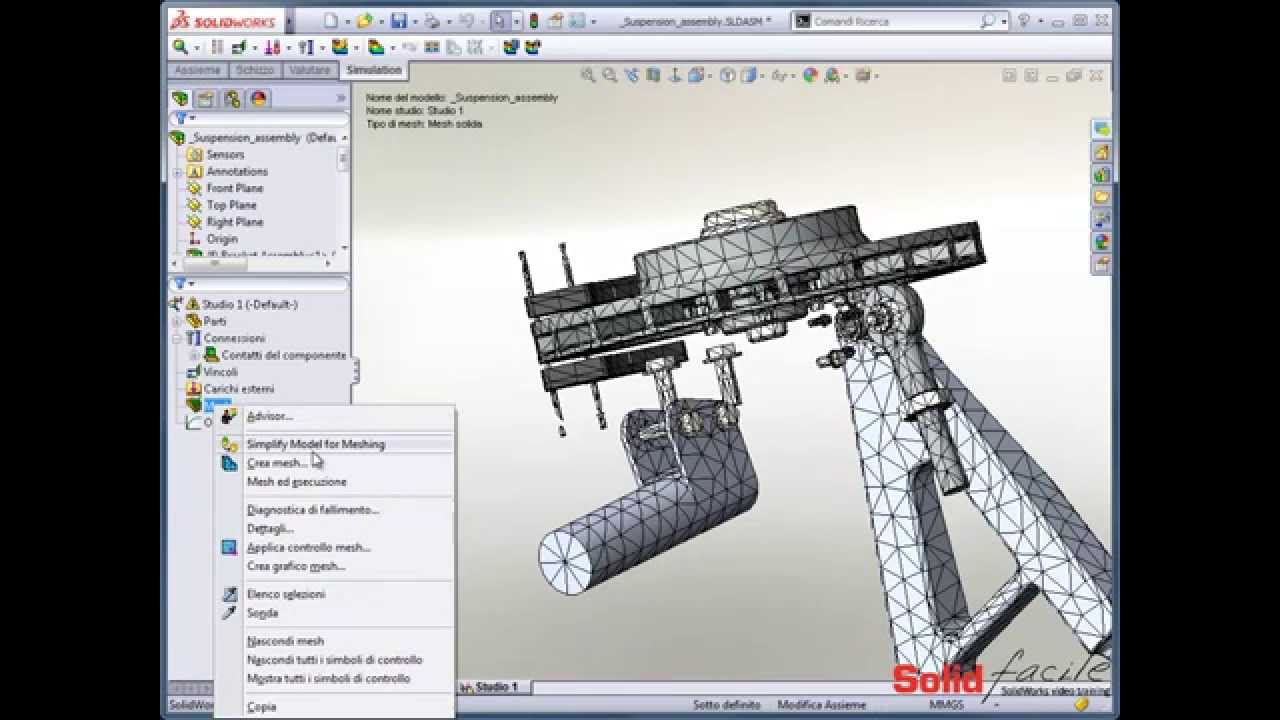
Task: Choose Advisor... from the context menu
Action: pyautogui.click(x=270, y=416)
